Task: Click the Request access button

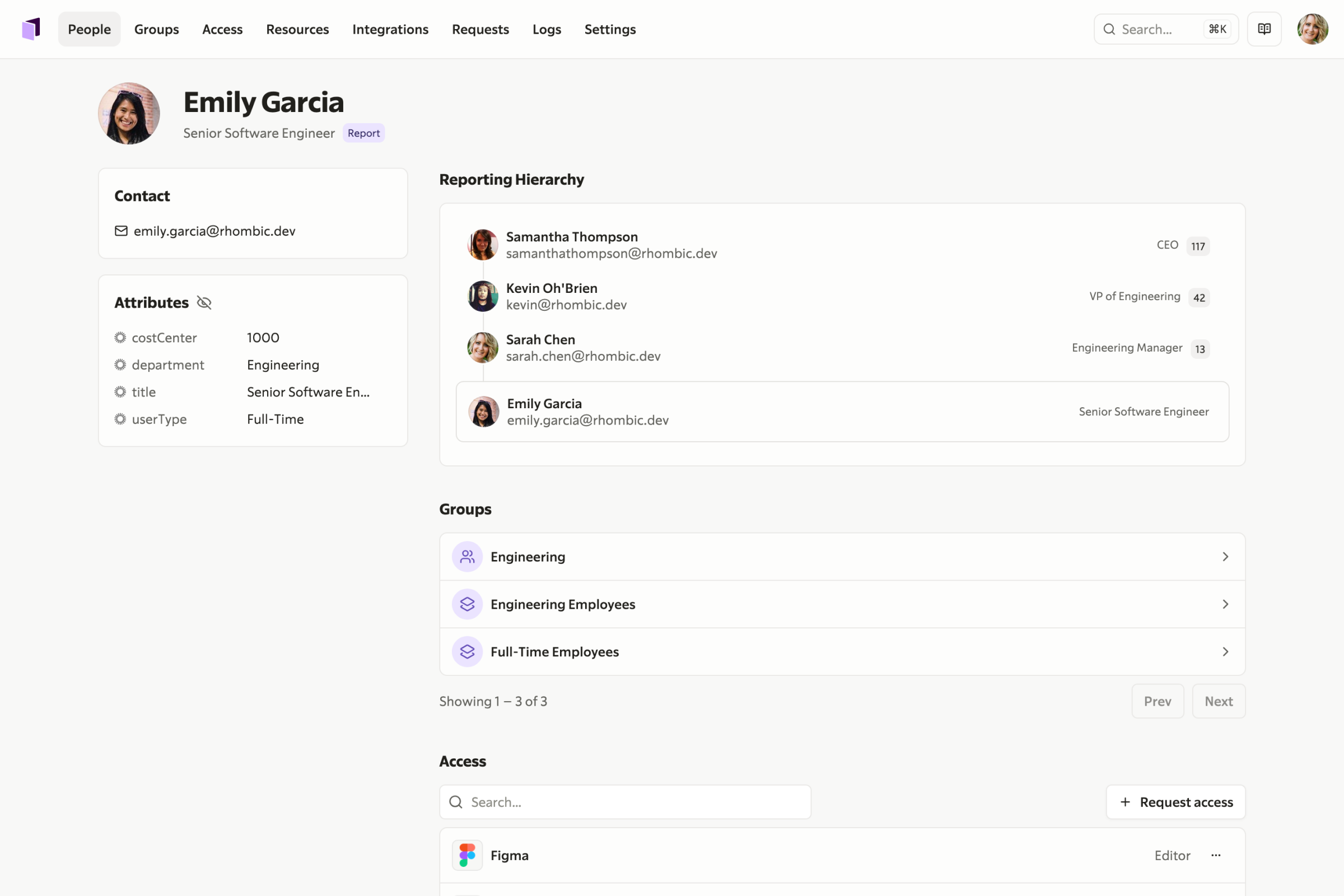Action: pos(1175,802)
